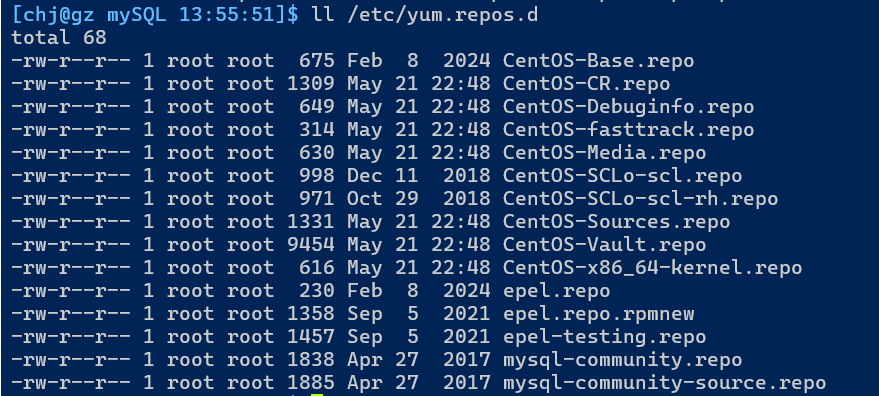The image size is (879, 396).
Task: Select mysql-community-source.repo entry
Action: pos(664,383)
